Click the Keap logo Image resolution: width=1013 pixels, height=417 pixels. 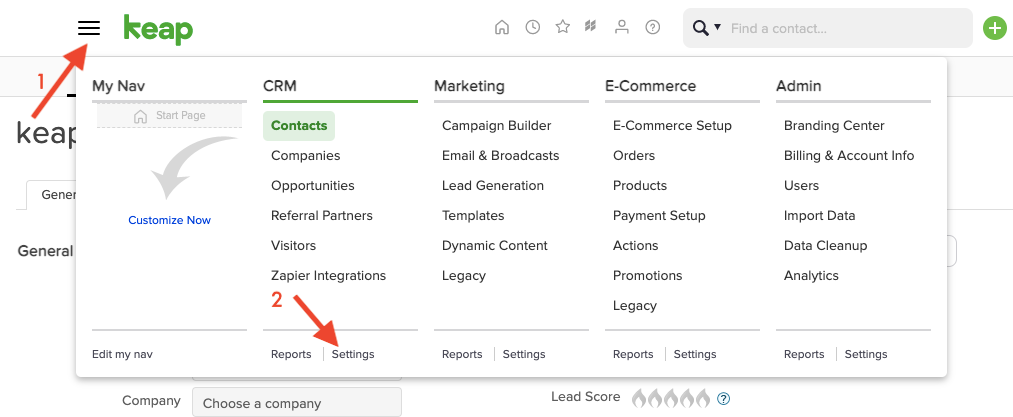158,30
